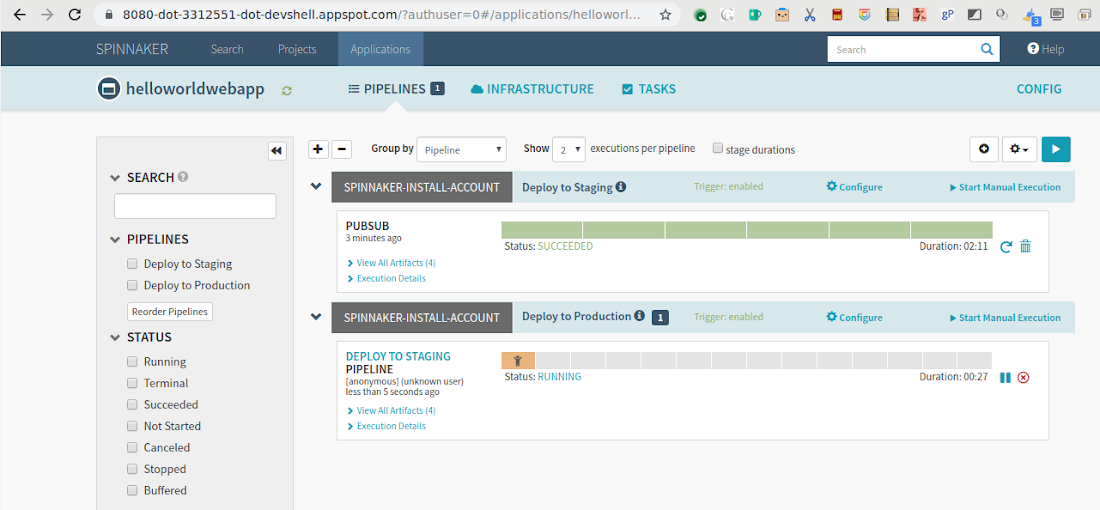Expand all pipelines with the plus button
1100x510 pixels.
coord(318,149)
